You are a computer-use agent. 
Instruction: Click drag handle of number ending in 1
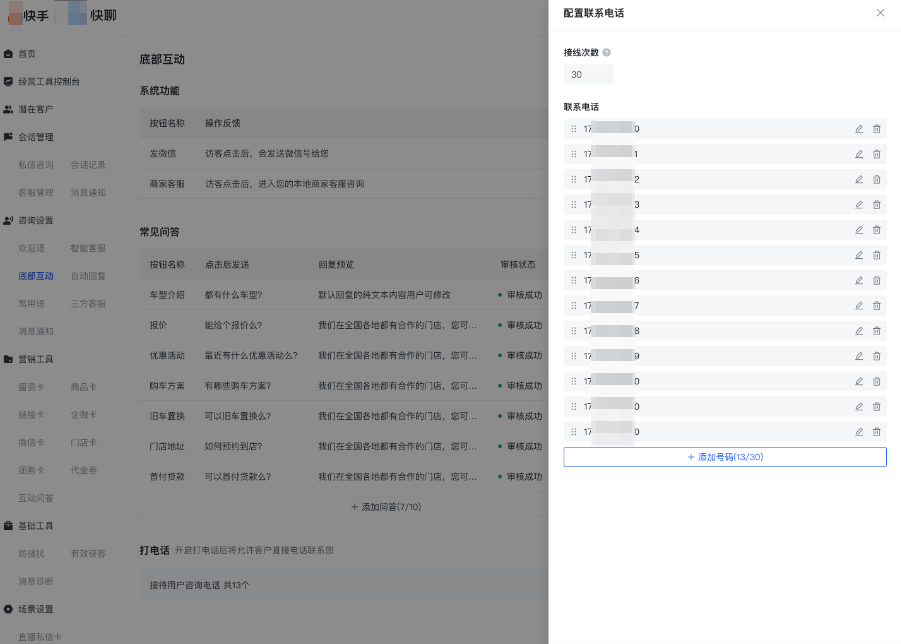(573, 154)
